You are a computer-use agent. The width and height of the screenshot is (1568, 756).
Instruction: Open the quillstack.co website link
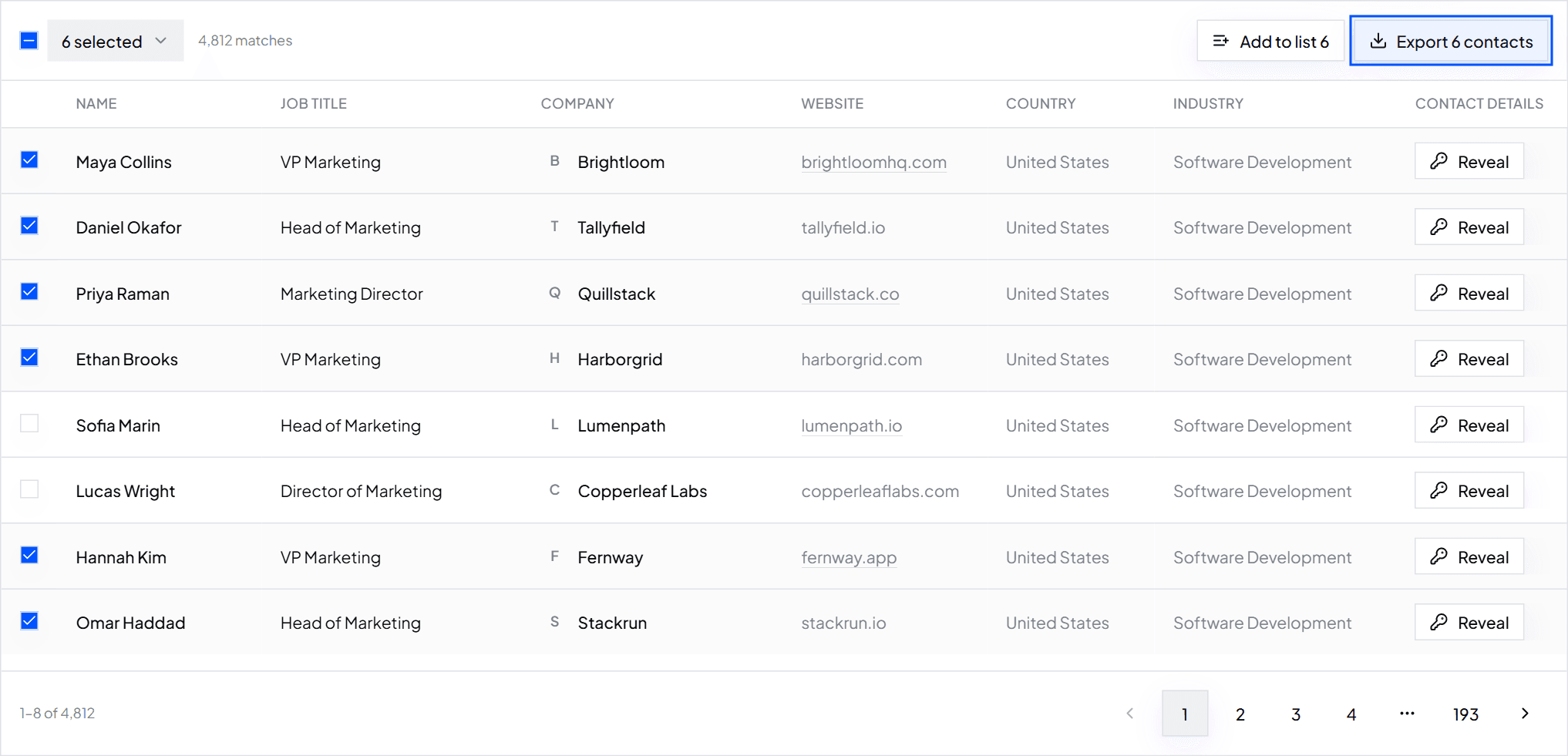click(850, 294)
